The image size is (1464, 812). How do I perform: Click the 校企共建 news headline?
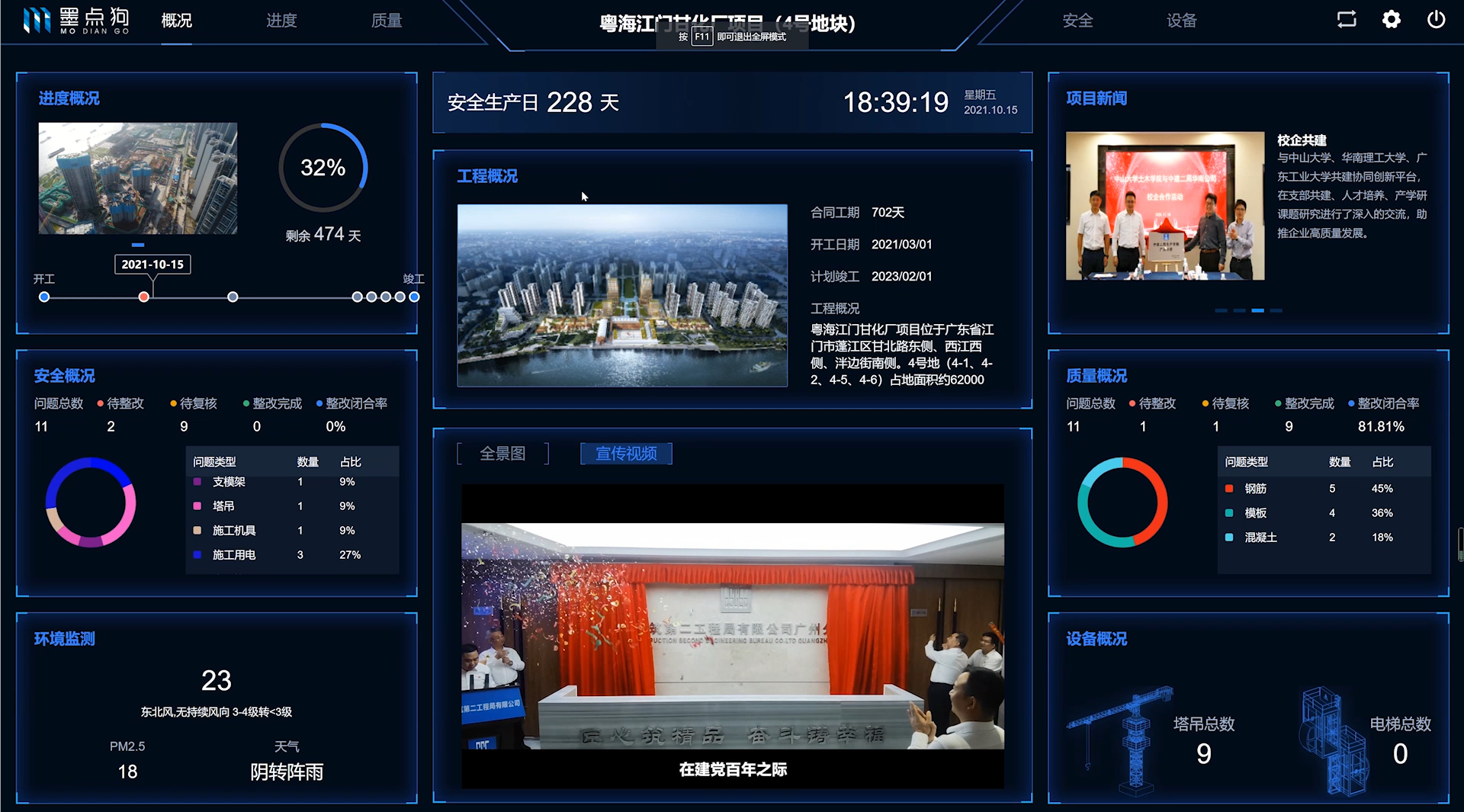1302,140
